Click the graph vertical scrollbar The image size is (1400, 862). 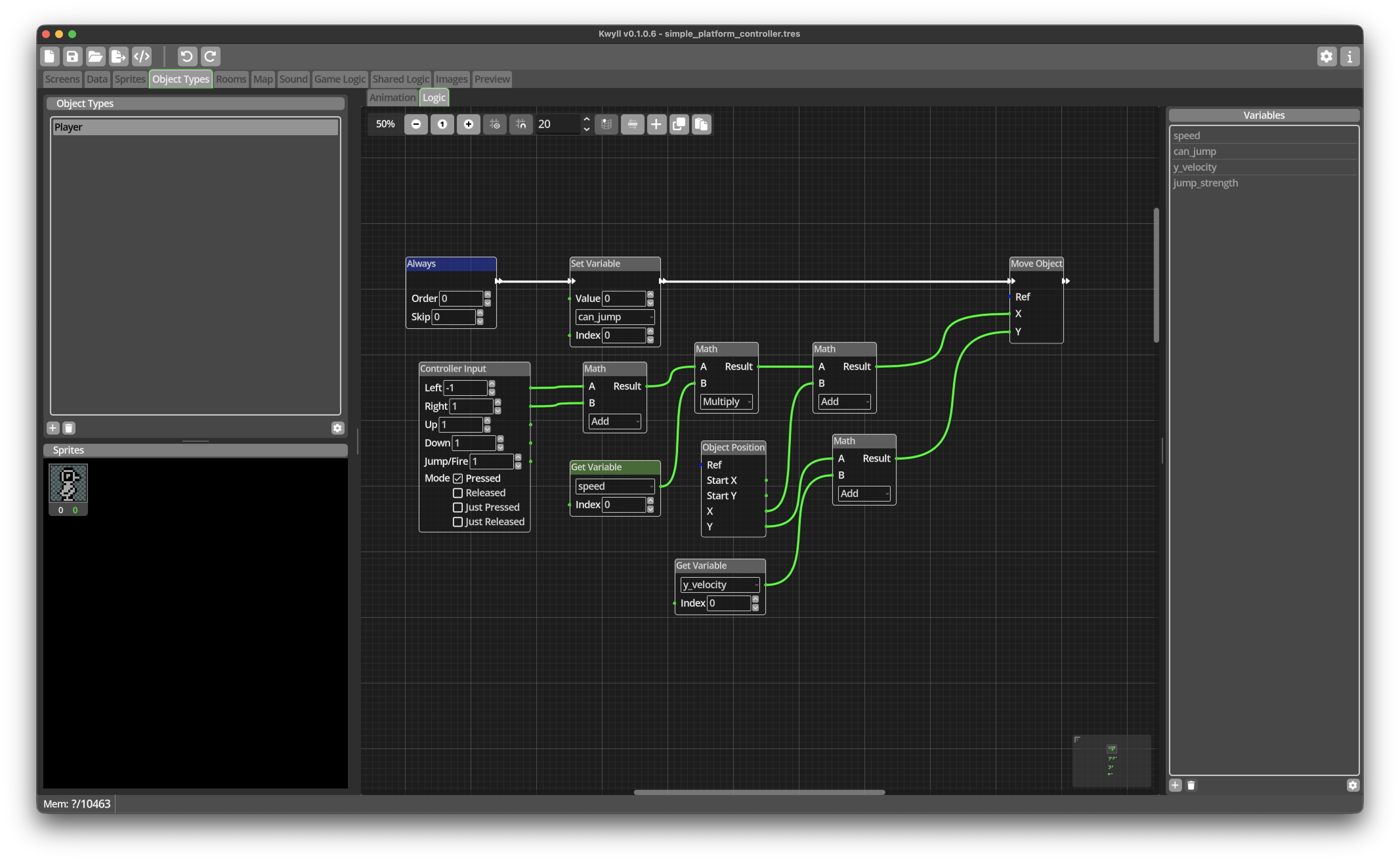coord(1156,275)
